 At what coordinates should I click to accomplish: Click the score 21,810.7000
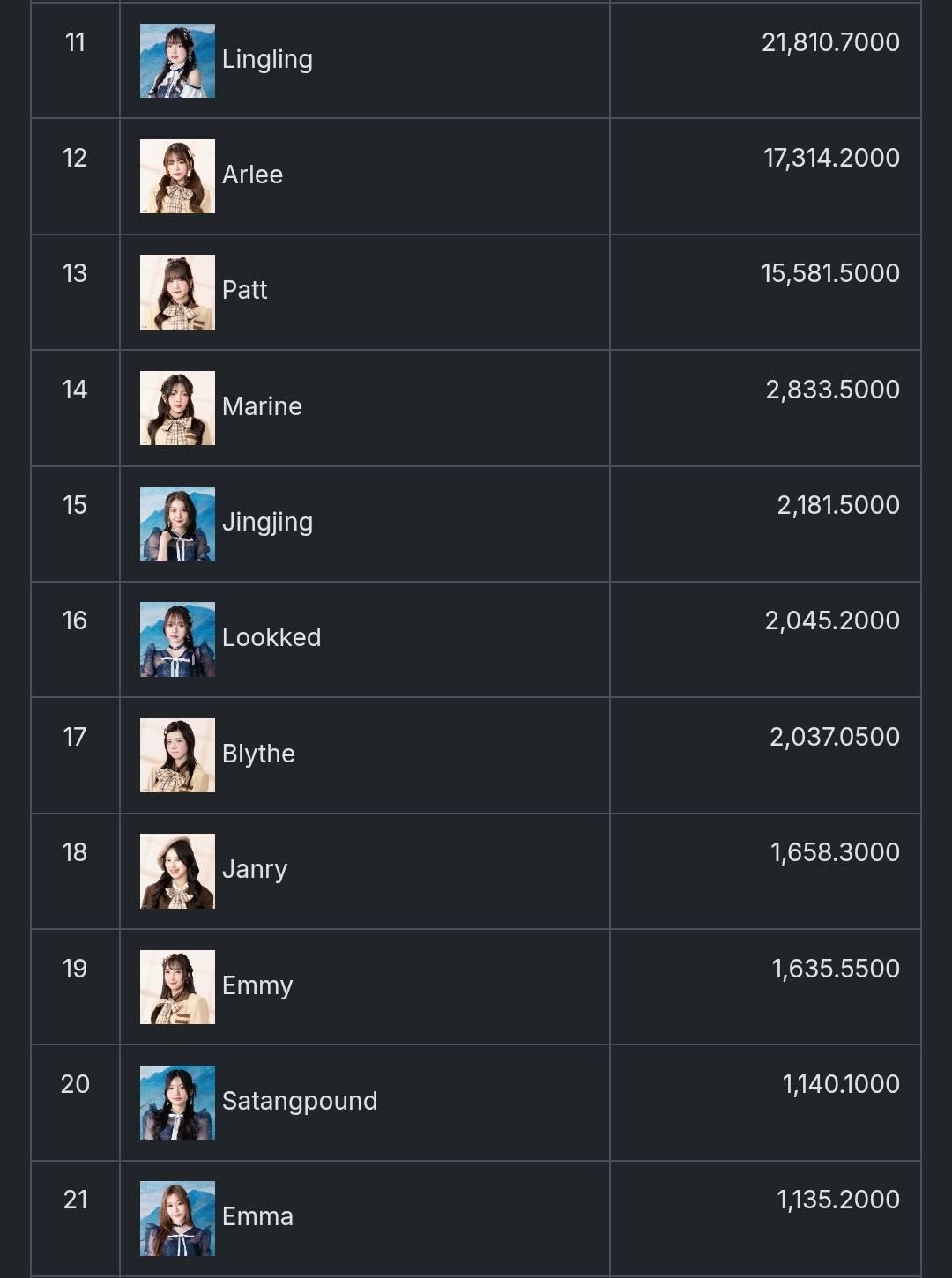[830, 42]
